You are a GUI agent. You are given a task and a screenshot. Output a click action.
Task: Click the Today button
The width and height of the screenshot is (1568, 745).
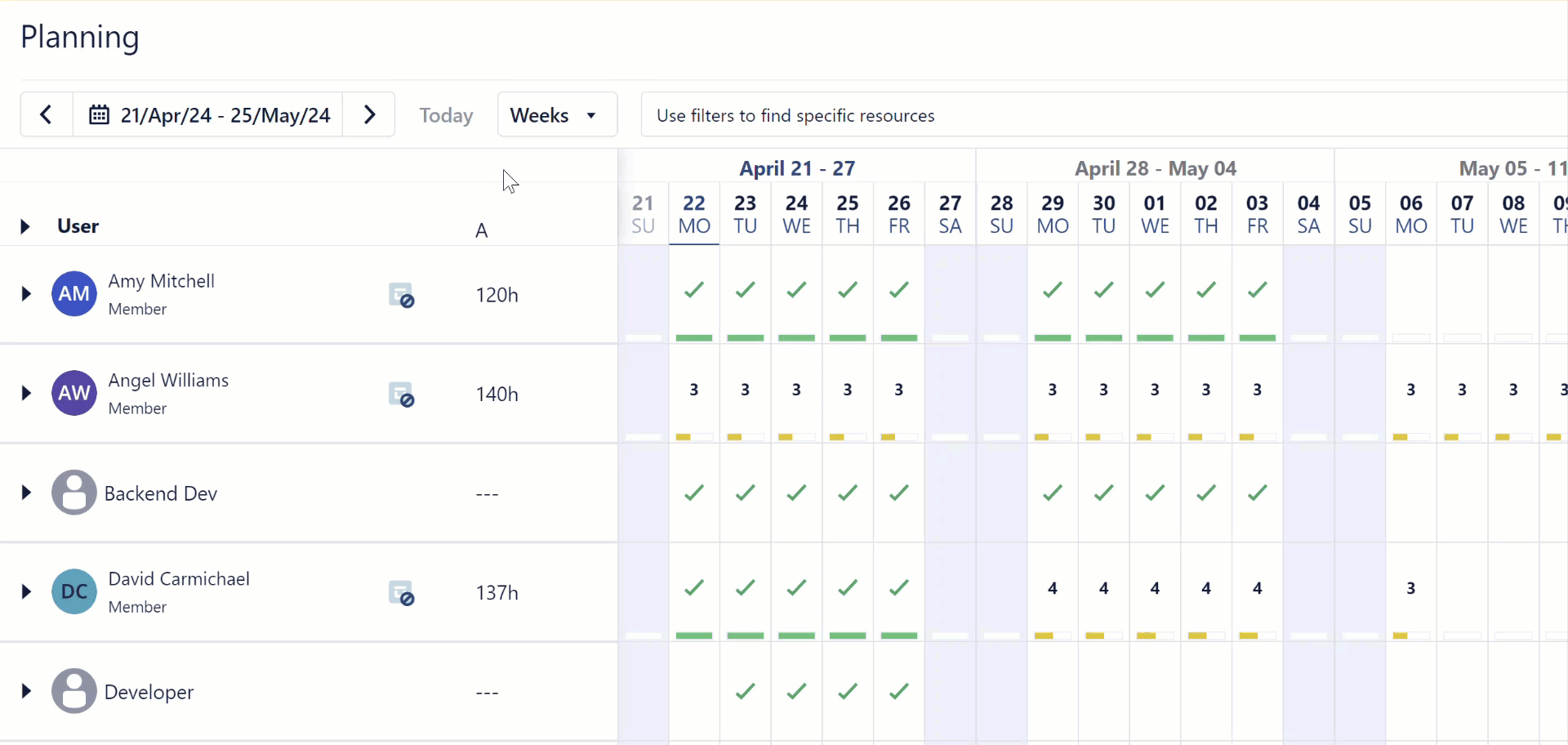tap(445, 114)
